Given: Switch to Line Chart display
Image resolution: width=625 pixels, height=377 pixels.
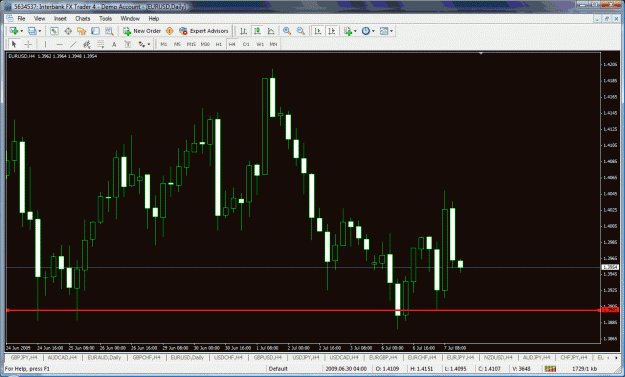Looking at the screenshot, I should coord(271,31).
